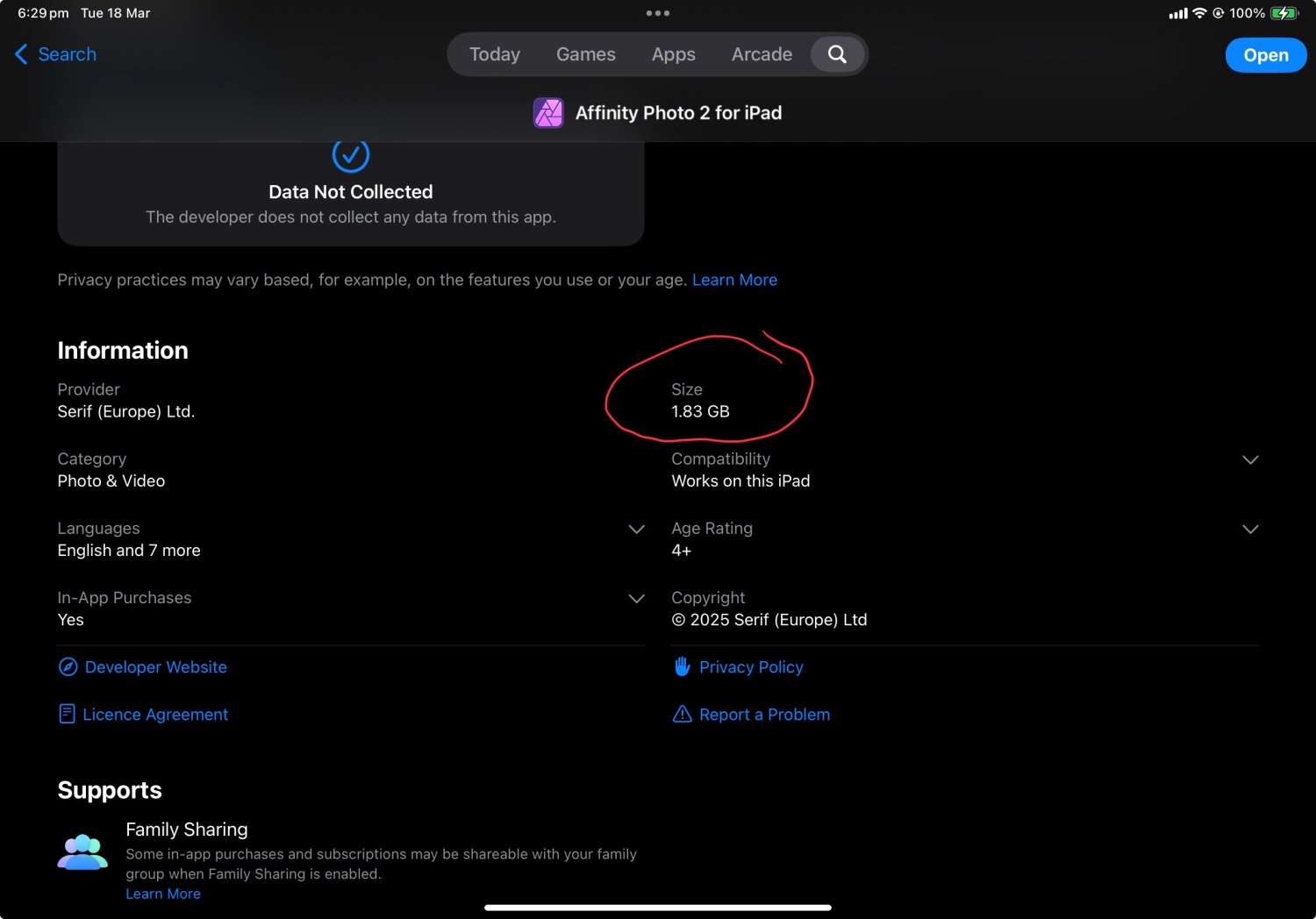Switch to the Arcade tab

tap(761, 53)
